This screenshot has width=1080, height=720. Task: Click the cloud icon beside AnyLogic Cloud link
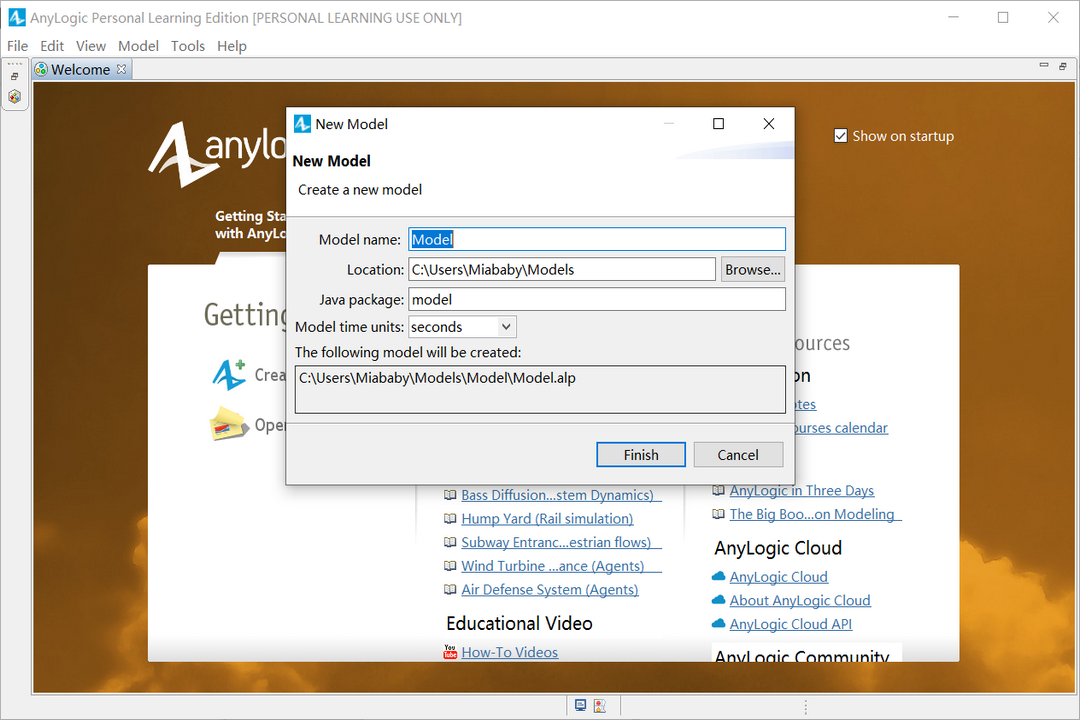tap(718, 576)
